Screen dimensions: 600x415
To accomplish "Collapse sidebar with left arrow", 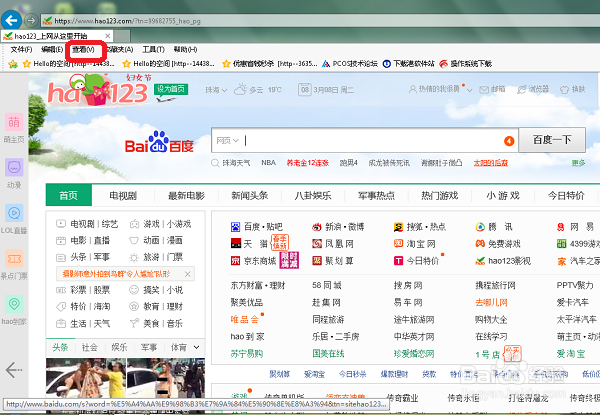I will 14,370.
